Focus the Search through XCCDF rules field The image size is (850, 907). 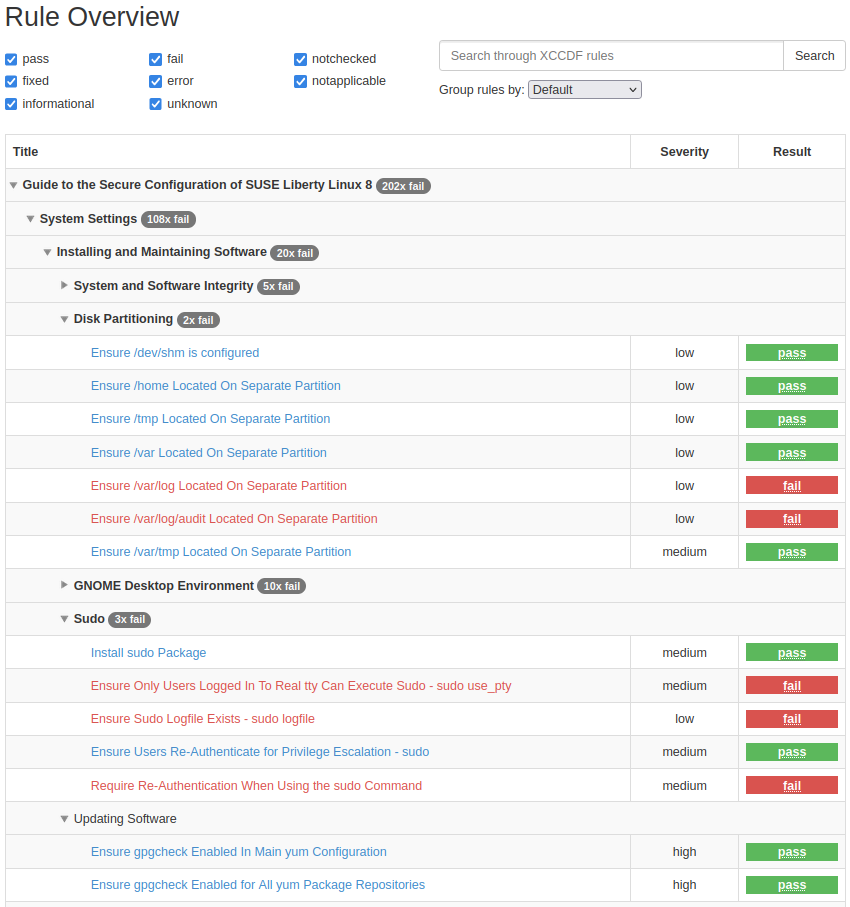611,56
